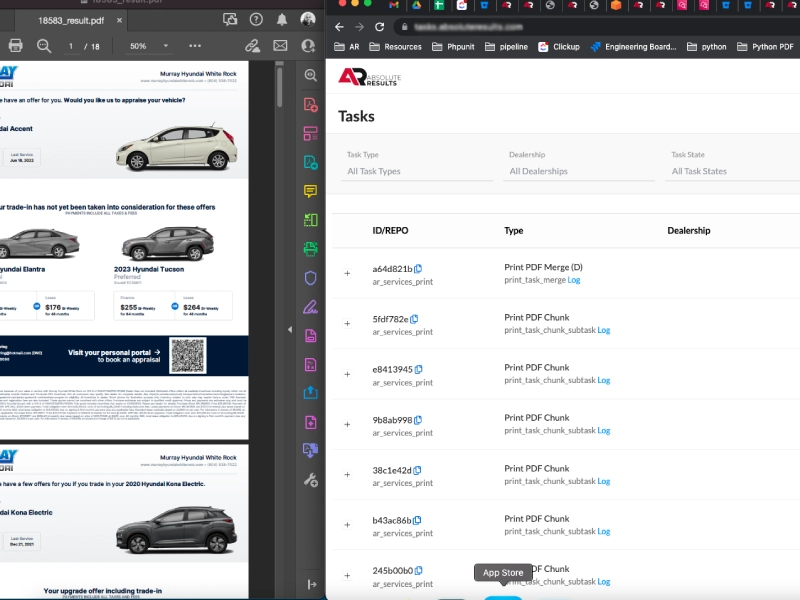Switch to the Gmail browser tab
The image size is (800, 600).
pos(393,5)
